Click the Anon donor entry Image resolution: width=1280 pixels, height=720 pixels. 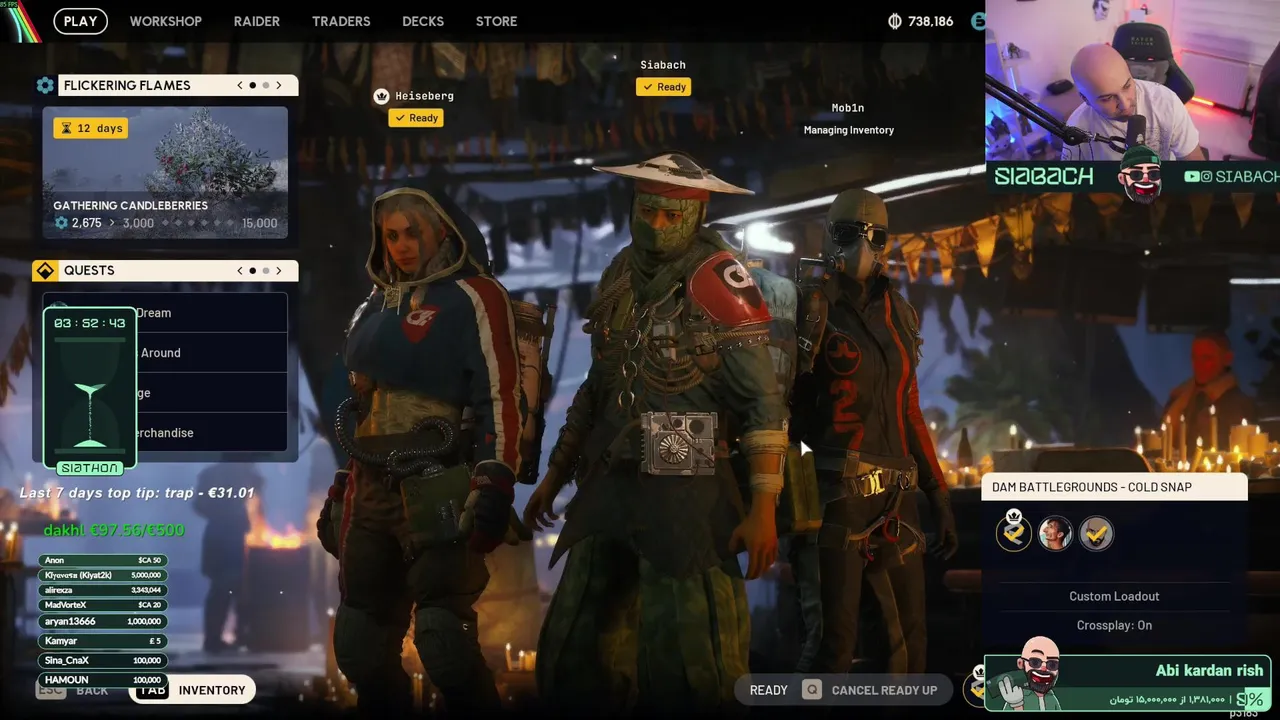103,561
